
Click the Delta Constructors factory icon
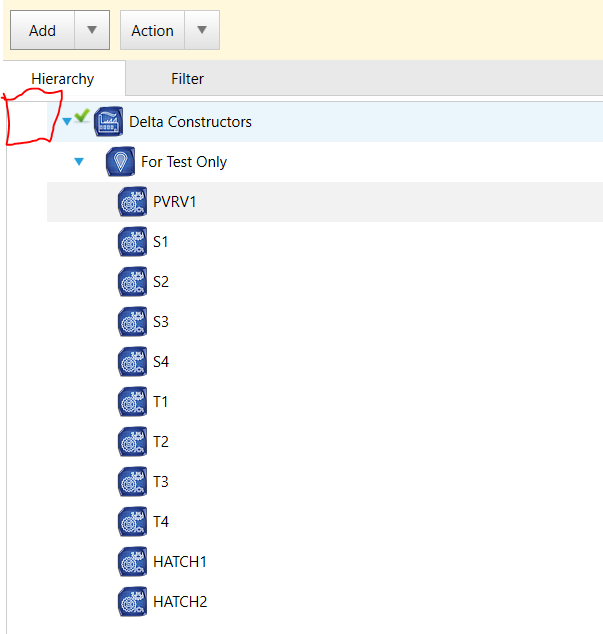[x=108, y=121]
